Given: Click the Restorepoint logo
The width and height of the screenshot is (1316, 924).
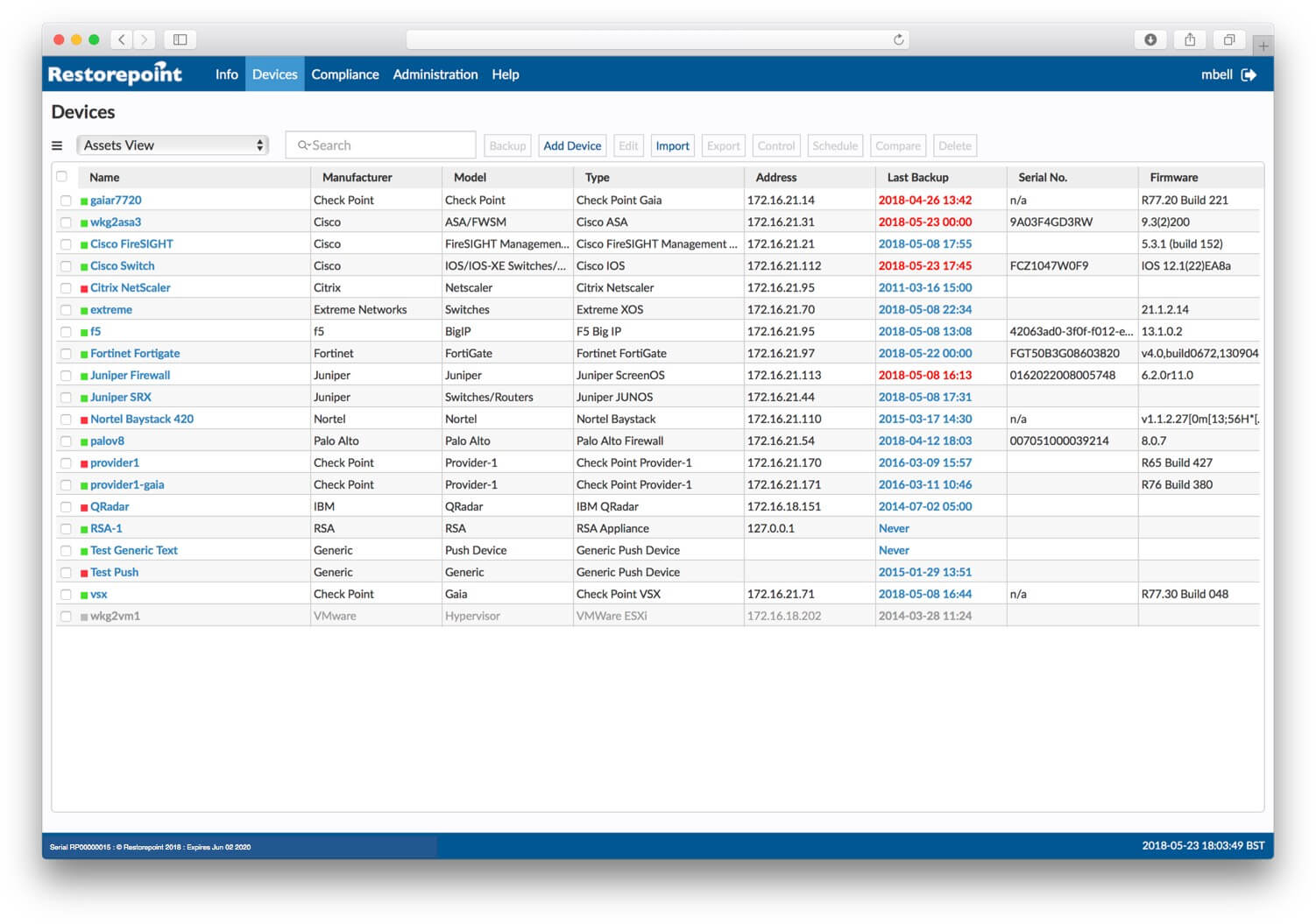Looking at the screenshot, I should (114, 74).
